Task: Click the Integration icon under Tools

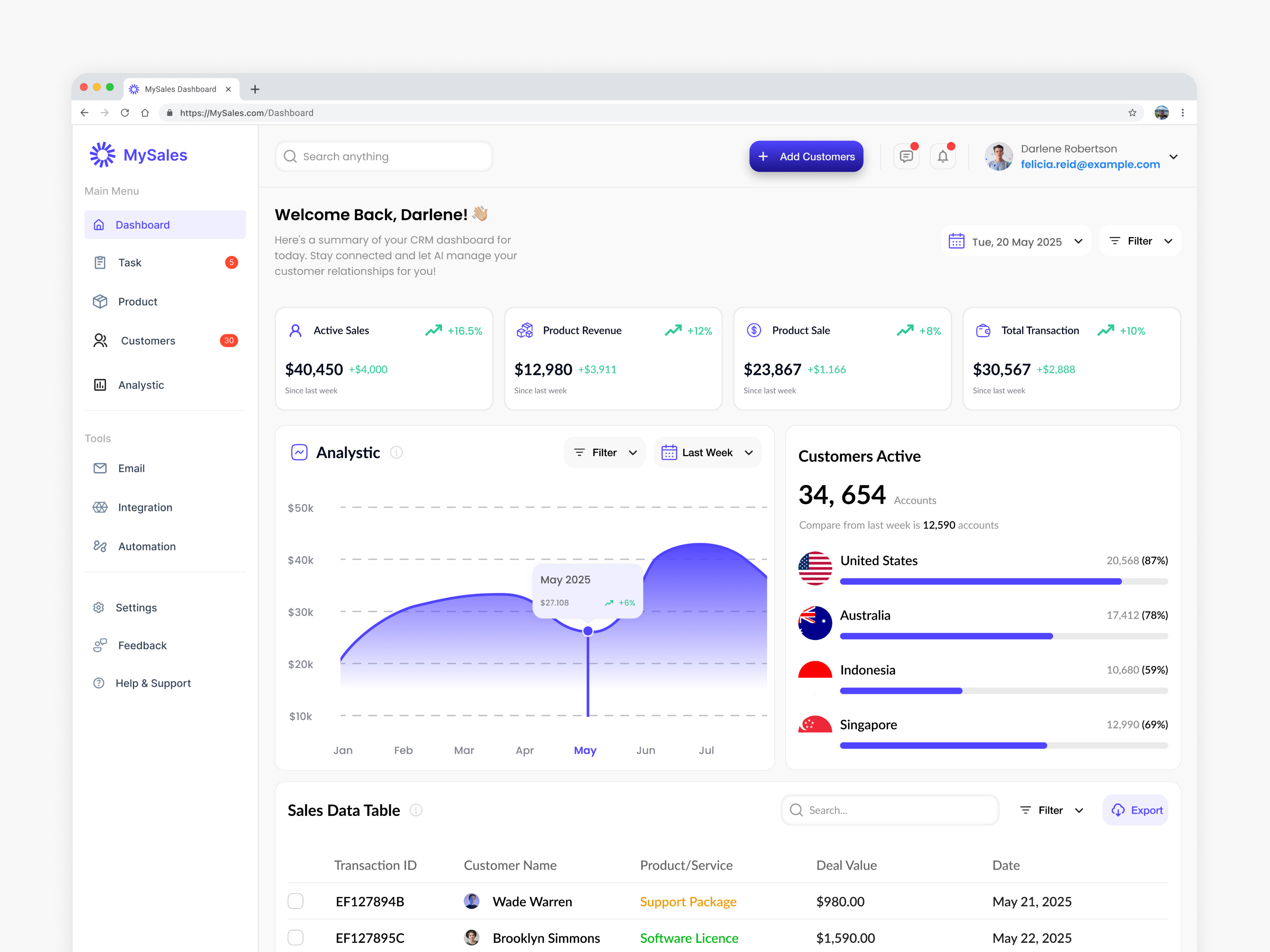Action: coord(100,507)
